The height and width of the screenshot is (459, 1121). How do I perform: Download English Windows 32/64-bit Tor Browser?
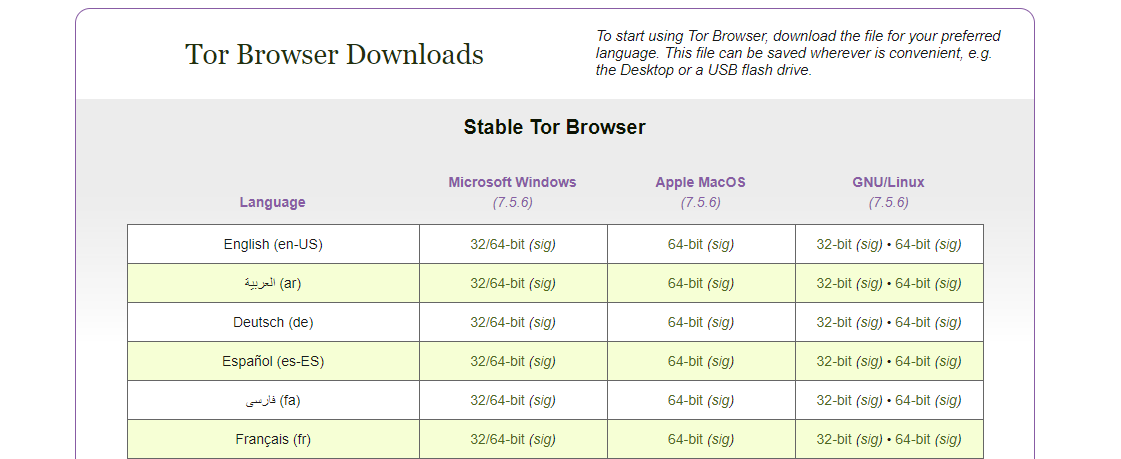(497, 244)
